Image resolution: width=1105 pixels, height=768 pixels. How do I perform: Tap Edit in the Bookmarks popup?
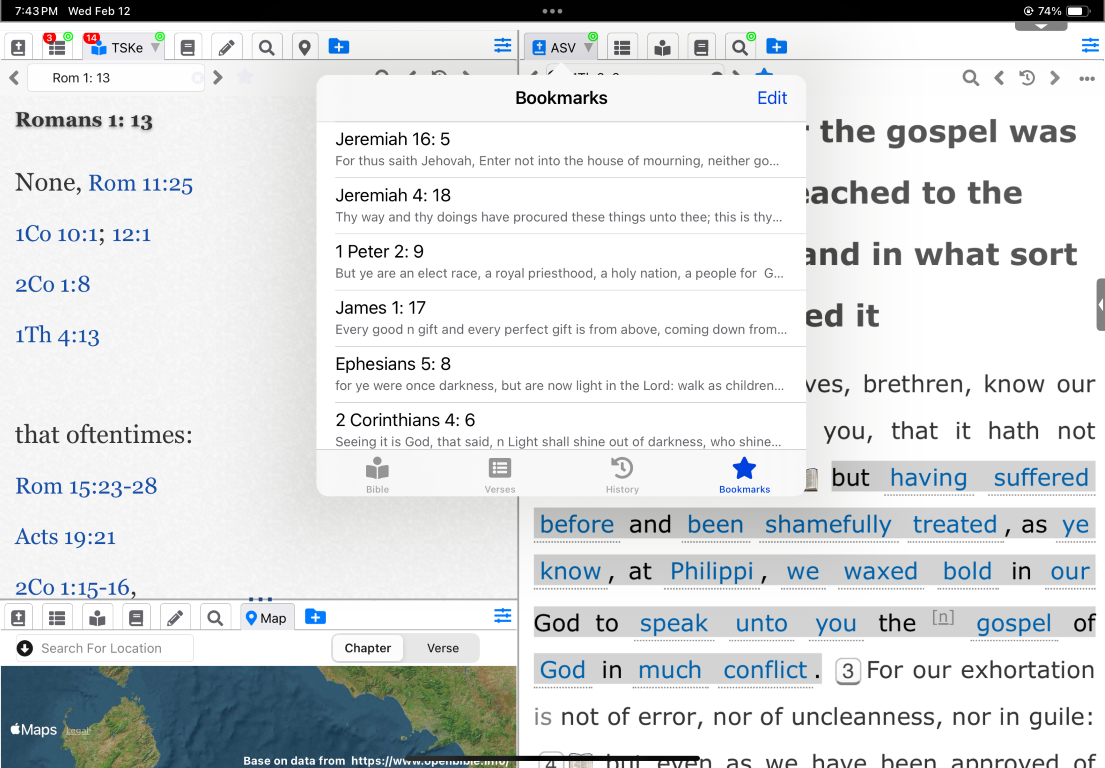772,98
